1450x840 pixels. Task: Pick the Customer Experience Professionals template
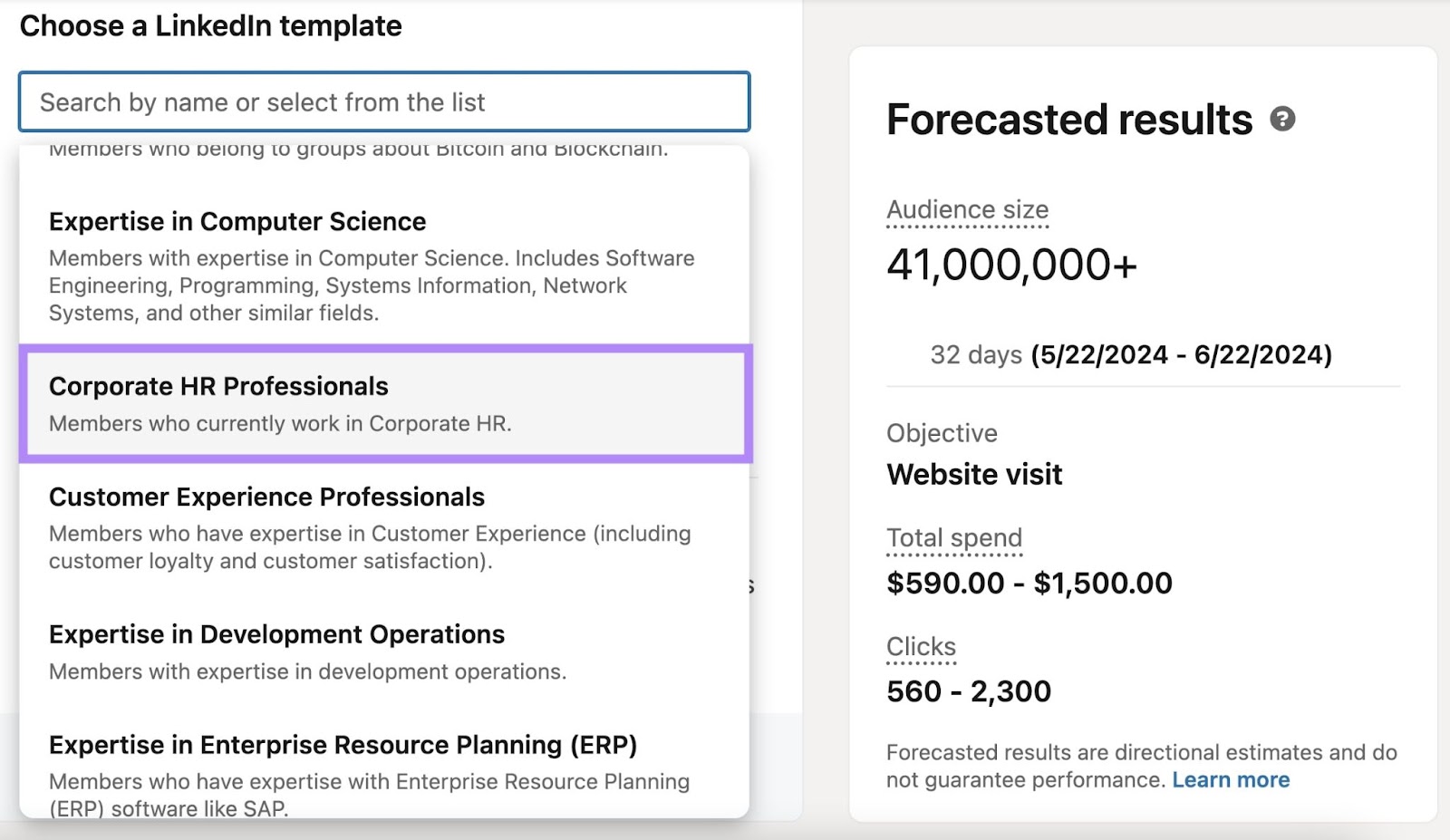point(266,497)
